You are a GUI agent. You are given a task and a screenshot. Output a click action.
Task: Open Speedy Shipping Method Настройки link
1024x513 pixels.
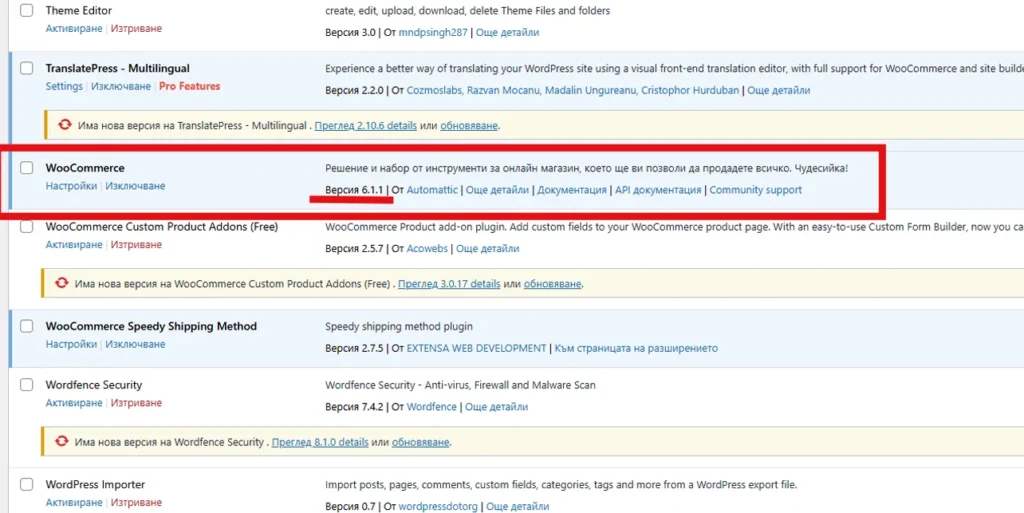[x=71, y=344]
